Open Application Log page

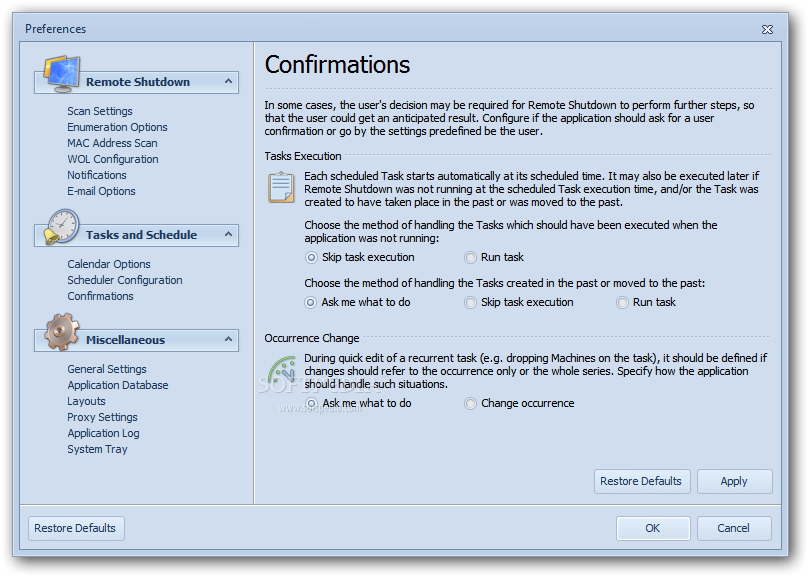pyautogui.click(x=103, y=433)
